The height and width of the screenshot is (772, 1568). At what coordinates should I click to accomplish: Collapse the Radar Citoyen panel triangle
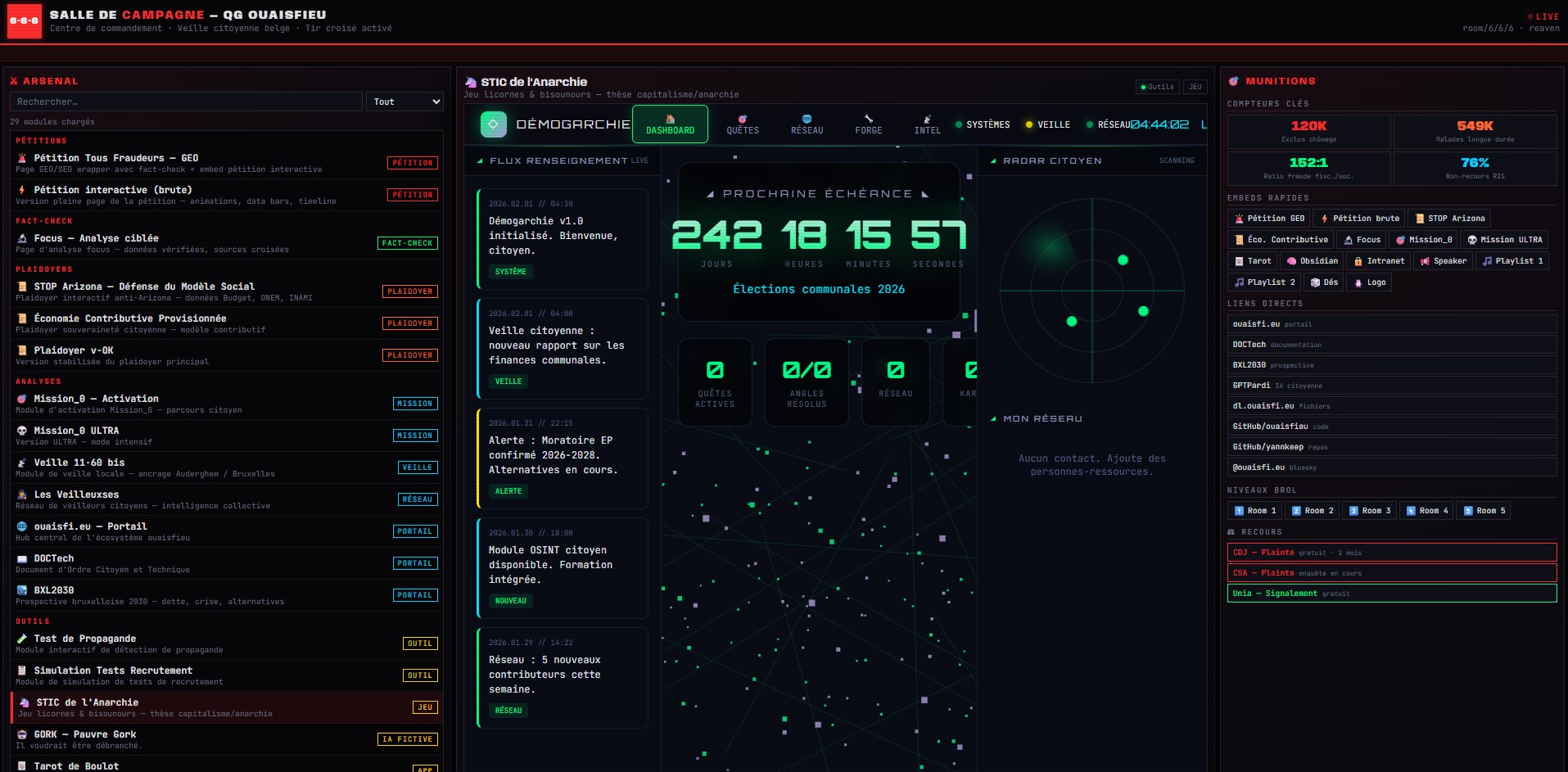pos(993,161)
